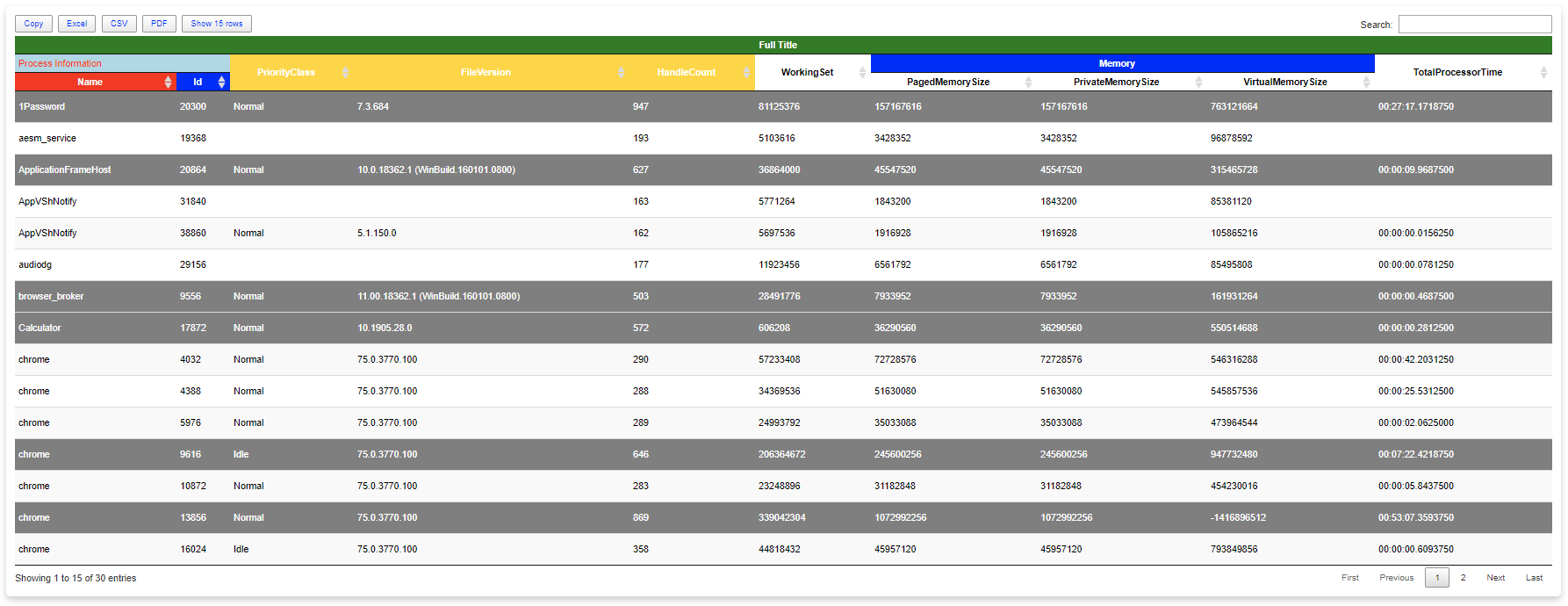Screen dimensions: 1568x606
Task: Go to page 2 of results
Action: tap(1463, 578)
